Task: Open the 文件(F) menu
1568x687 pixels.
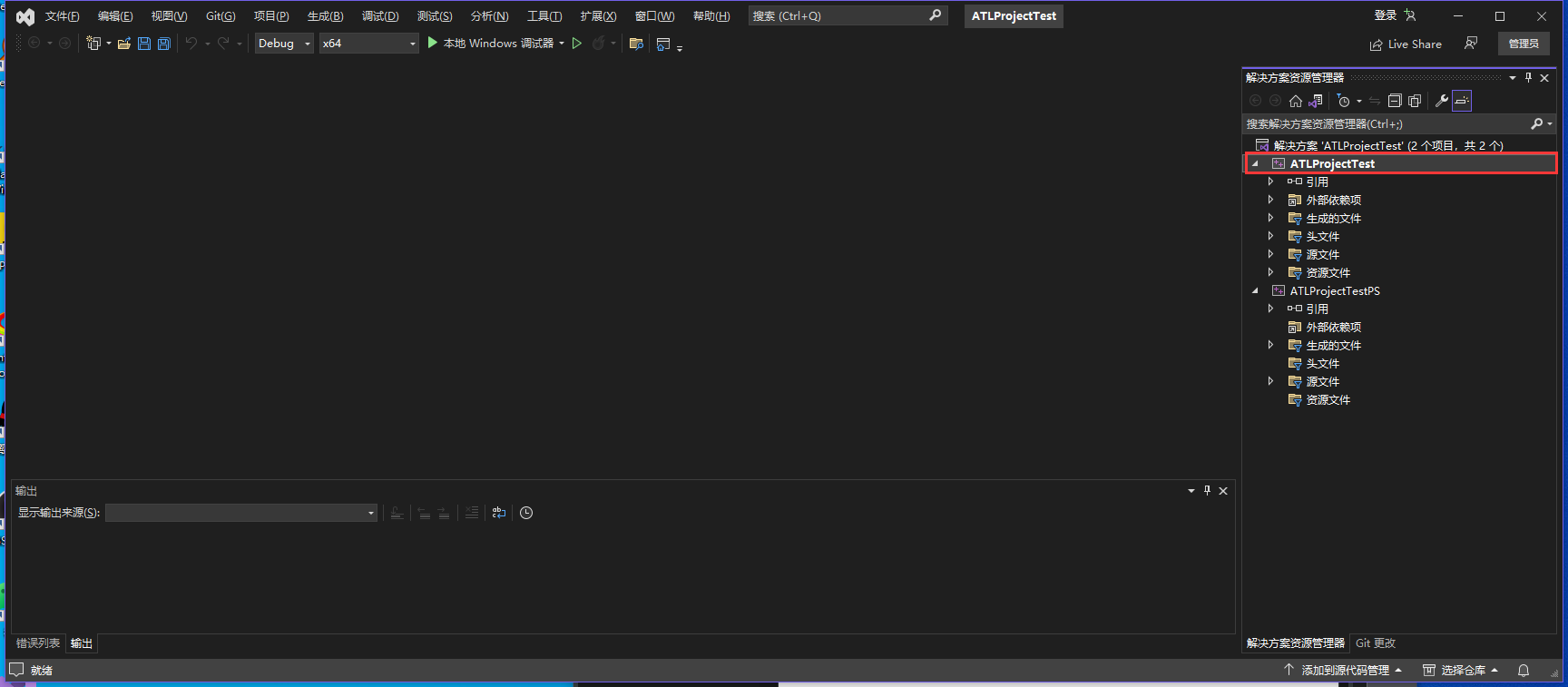Action: (x=62, y=16)
